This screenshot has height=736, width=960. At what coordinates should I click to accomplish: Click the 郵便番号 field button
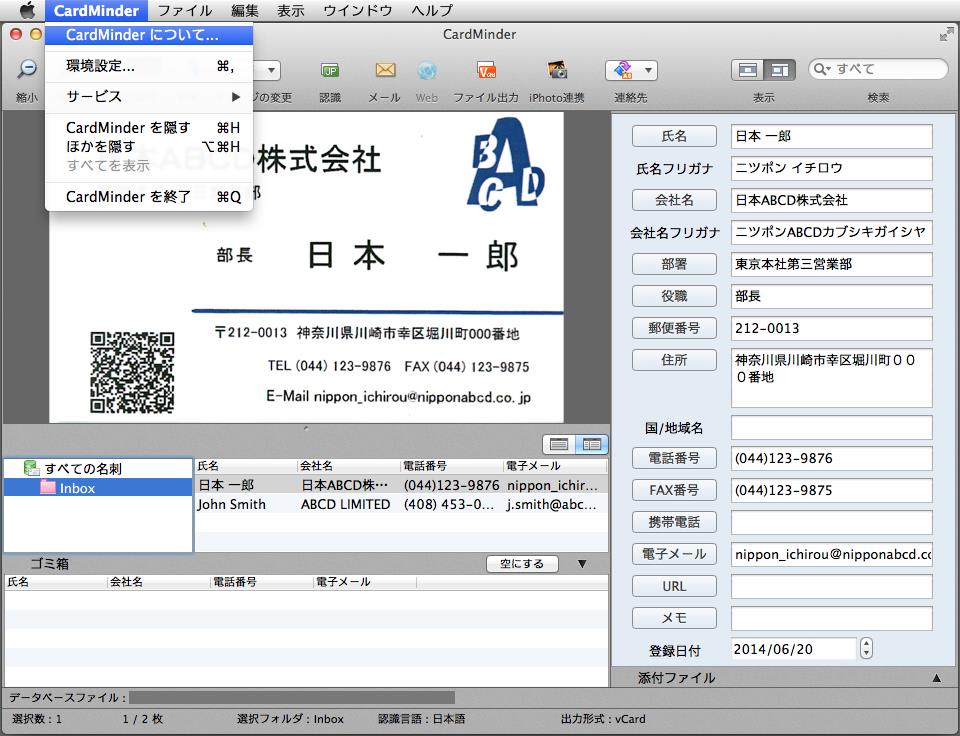pos(674,328)
